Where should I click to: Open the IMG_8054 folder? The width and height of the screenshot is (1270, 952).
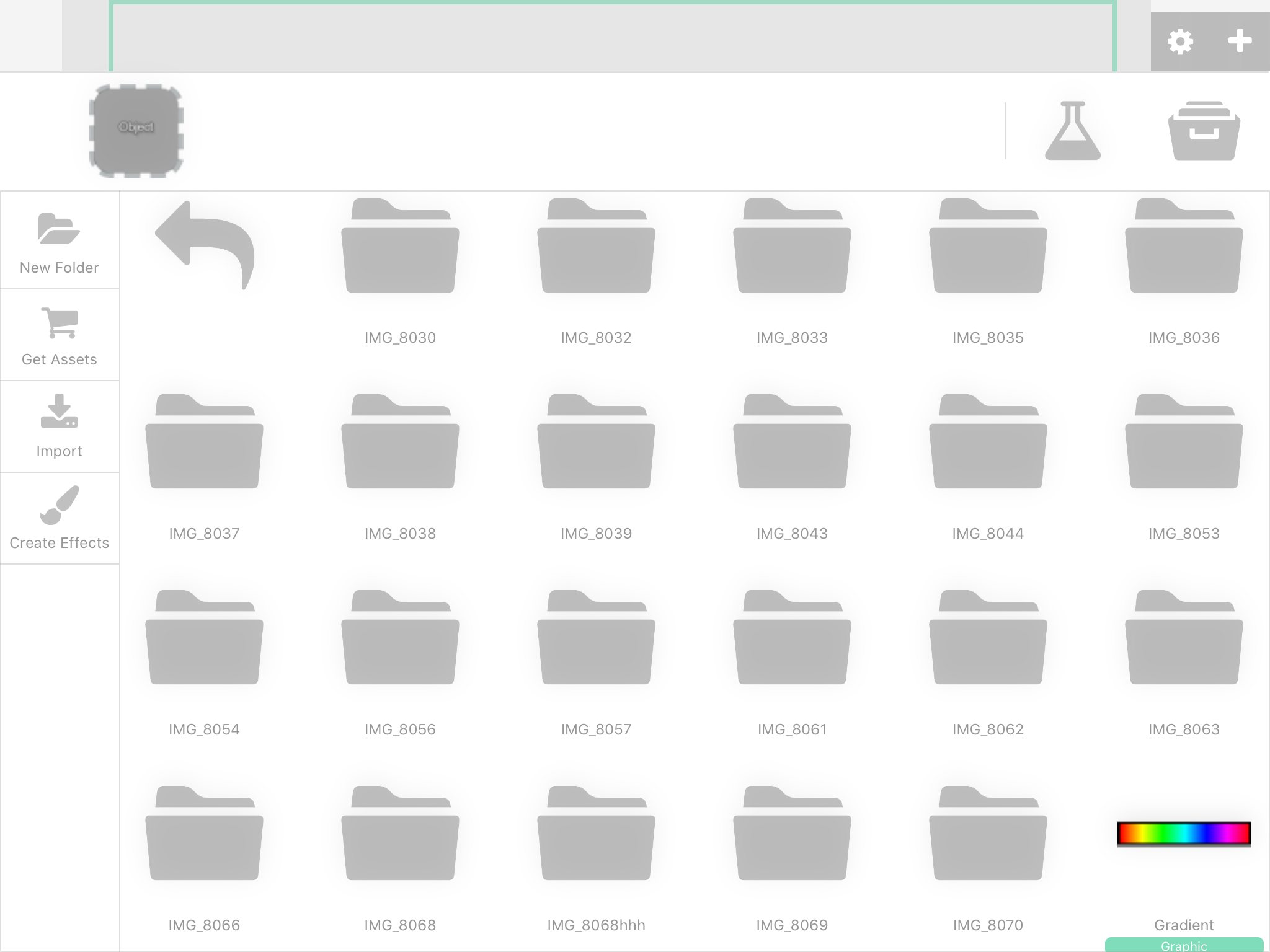coord(204,640)
